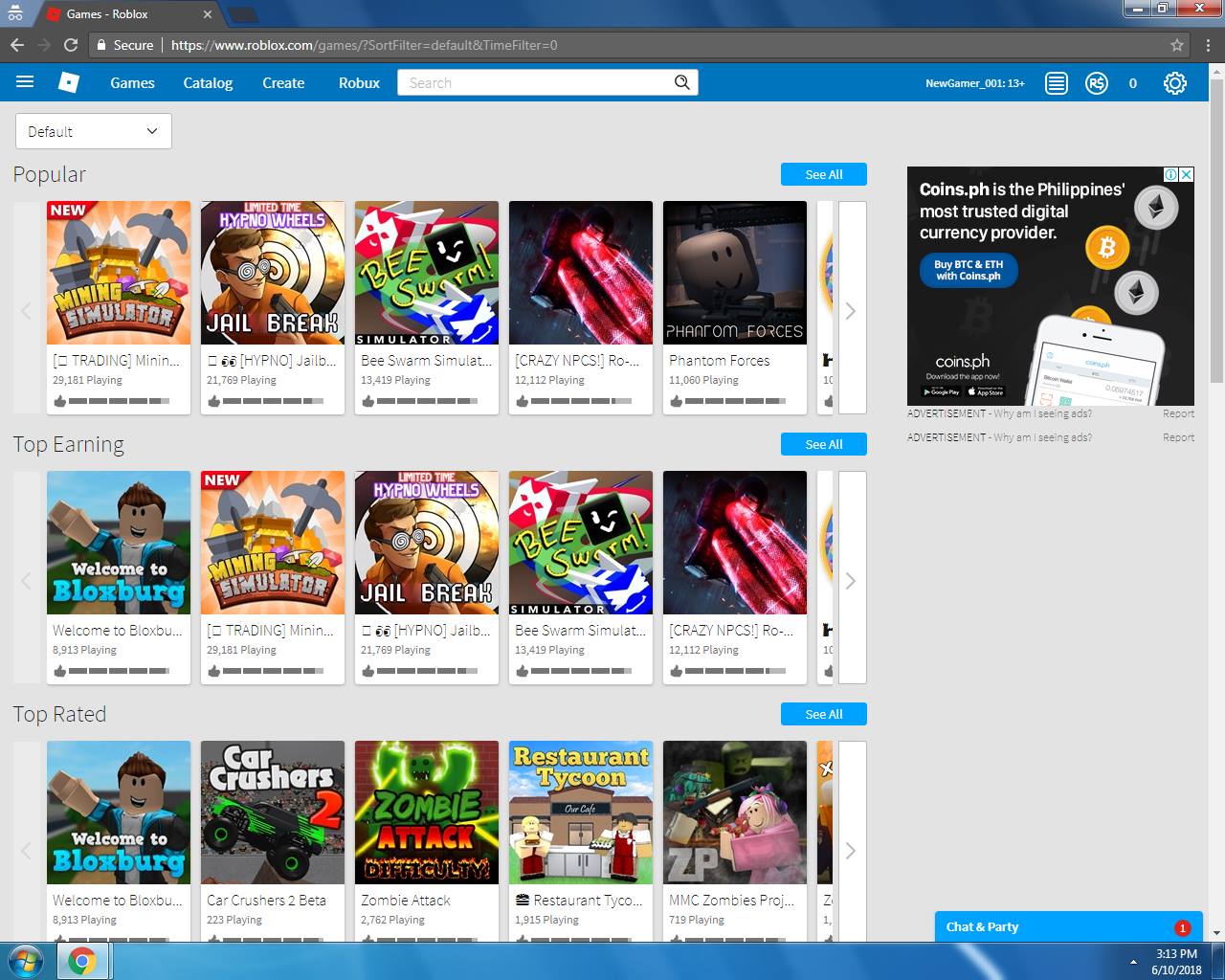Open the hamburger navigation menu
The image size is (1225, 980).
pyautogui.click(x=25, y=82)
